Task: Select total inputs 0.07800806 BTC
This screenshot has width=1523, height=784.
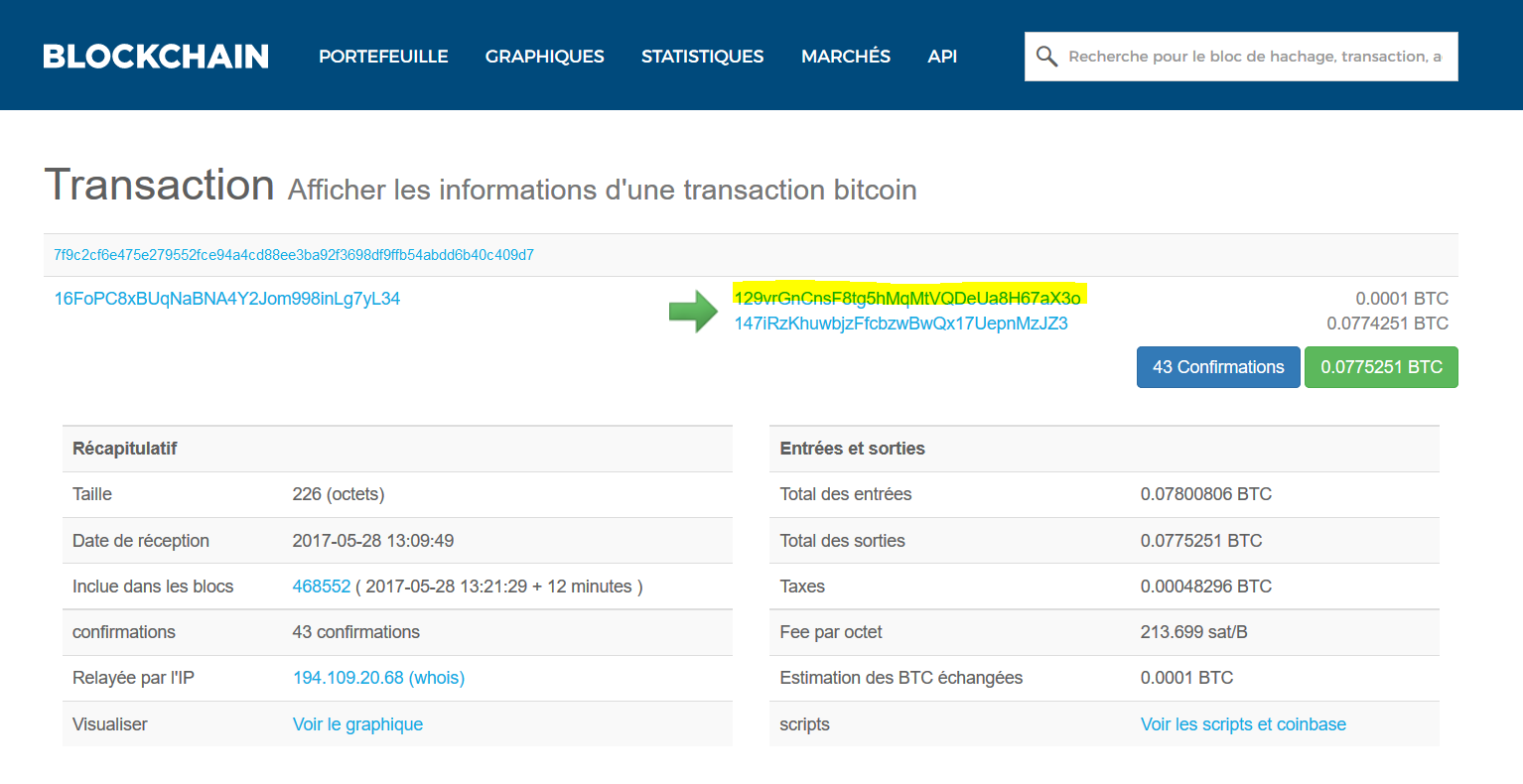Action: coord(1205,494)
